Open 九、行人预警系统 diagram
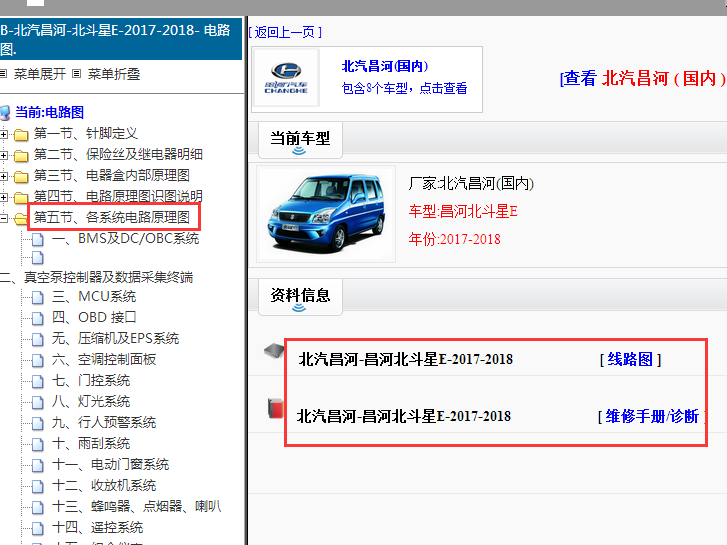The image size is (727, 545). tap(104, 422)
